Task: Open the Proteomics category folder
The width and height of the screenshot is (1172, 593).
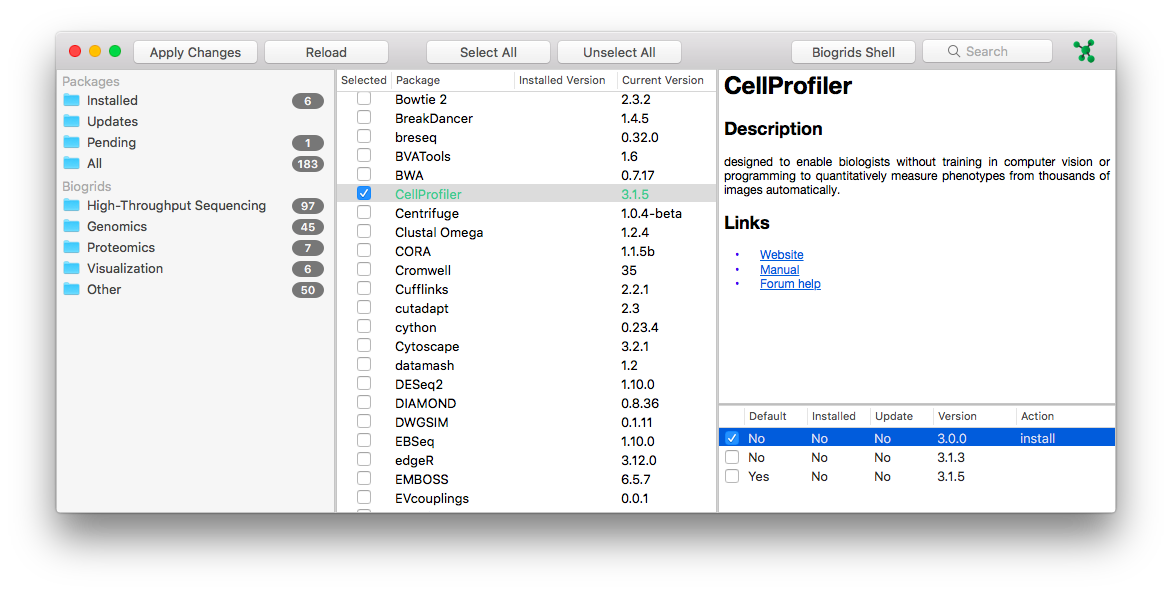Action: pos(120,247)
